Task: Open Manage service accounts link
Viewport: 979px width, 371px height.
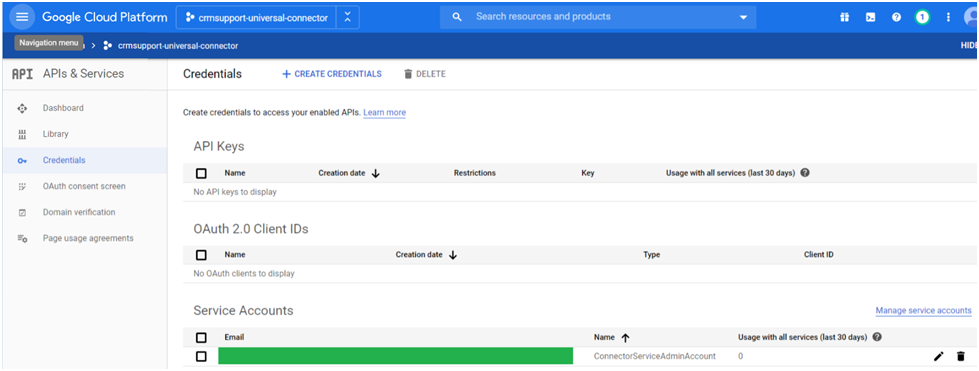Action: [923, 310]
